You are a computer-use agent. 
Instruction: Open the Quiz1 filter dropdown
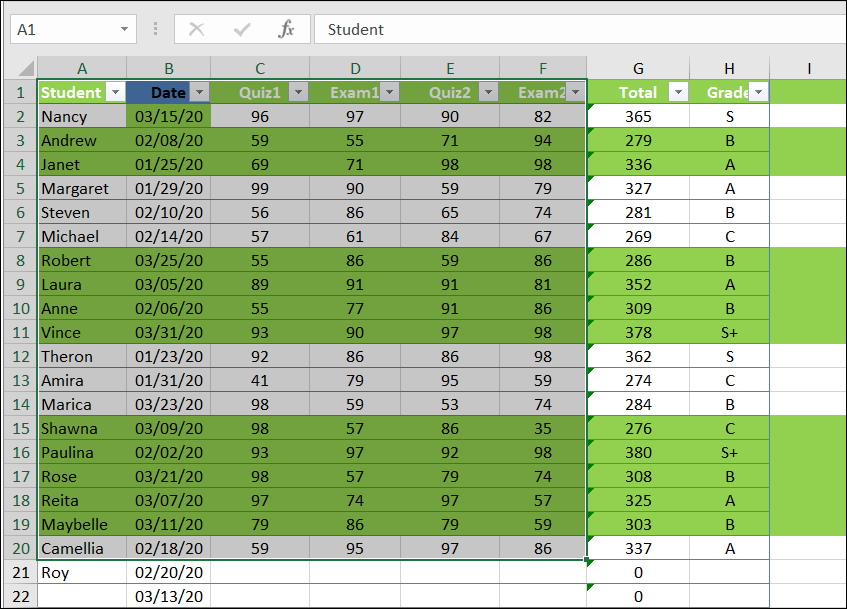(x=297, y=91)
